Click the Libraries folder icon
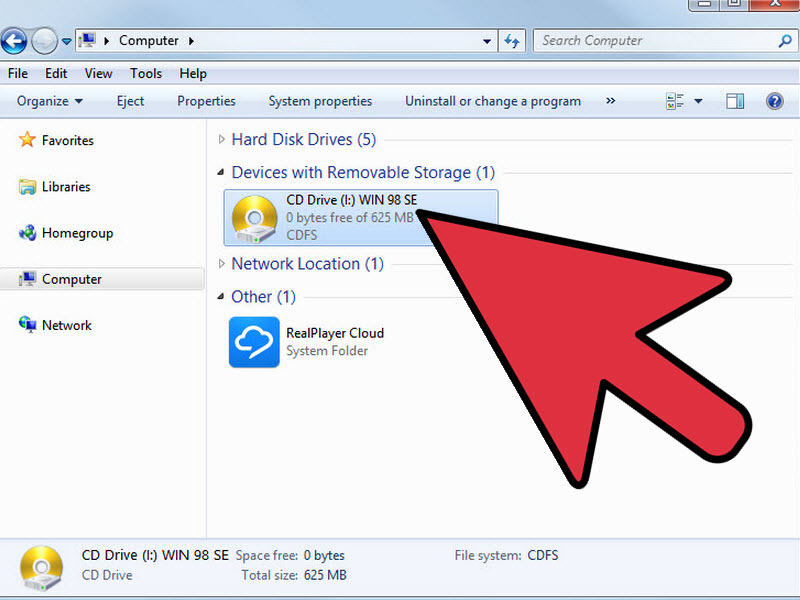The image size is (800, 600). point(27,187)
